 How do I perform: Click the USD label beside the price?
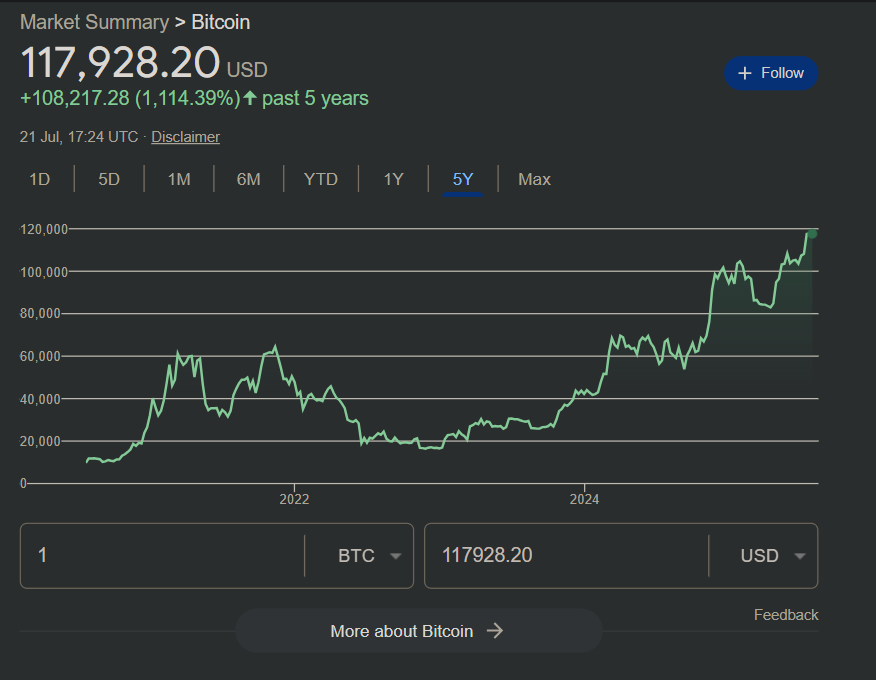247,70
